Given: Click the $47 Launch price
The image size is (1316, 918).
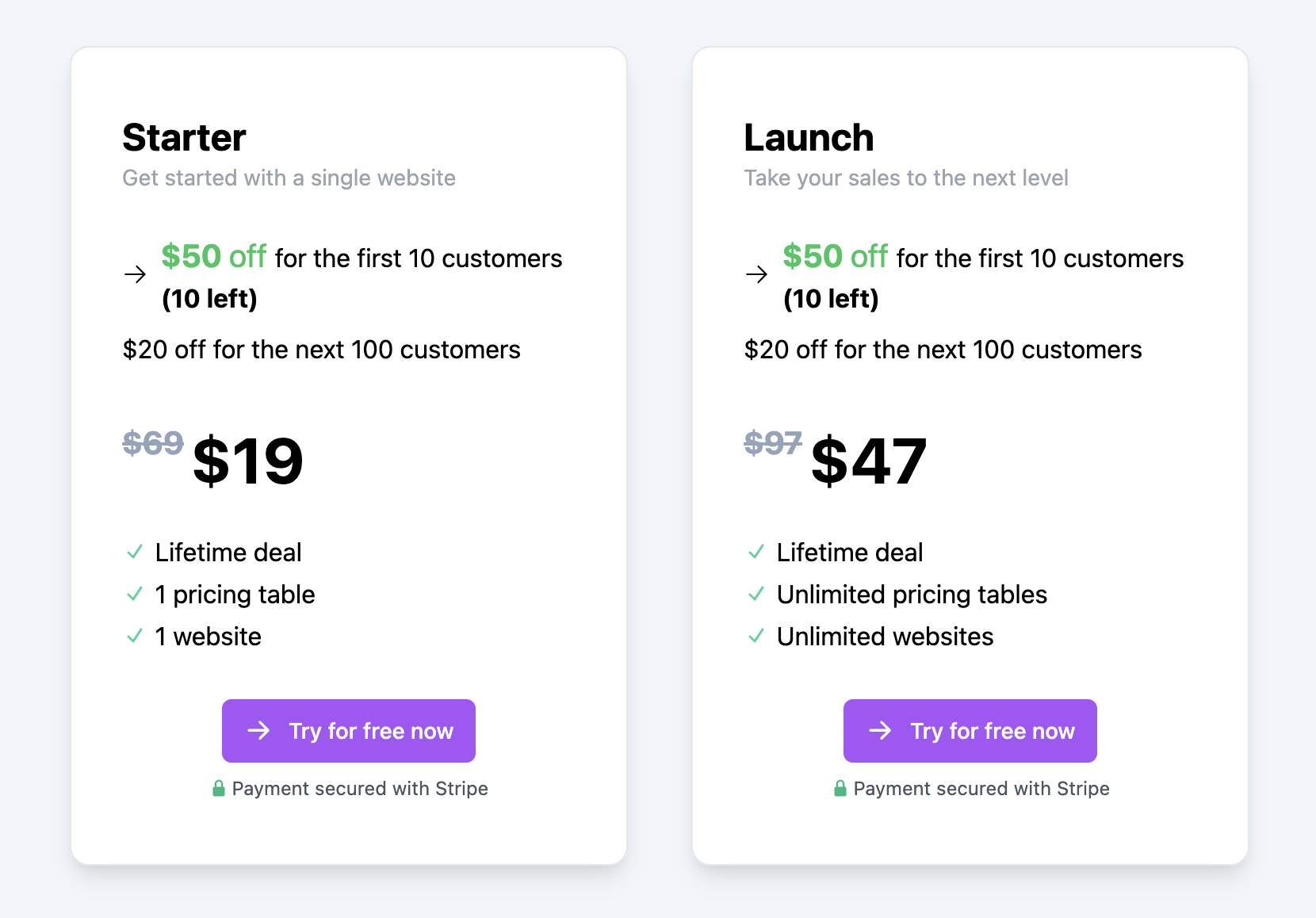Looking at the screenshot, I should 869,461.
